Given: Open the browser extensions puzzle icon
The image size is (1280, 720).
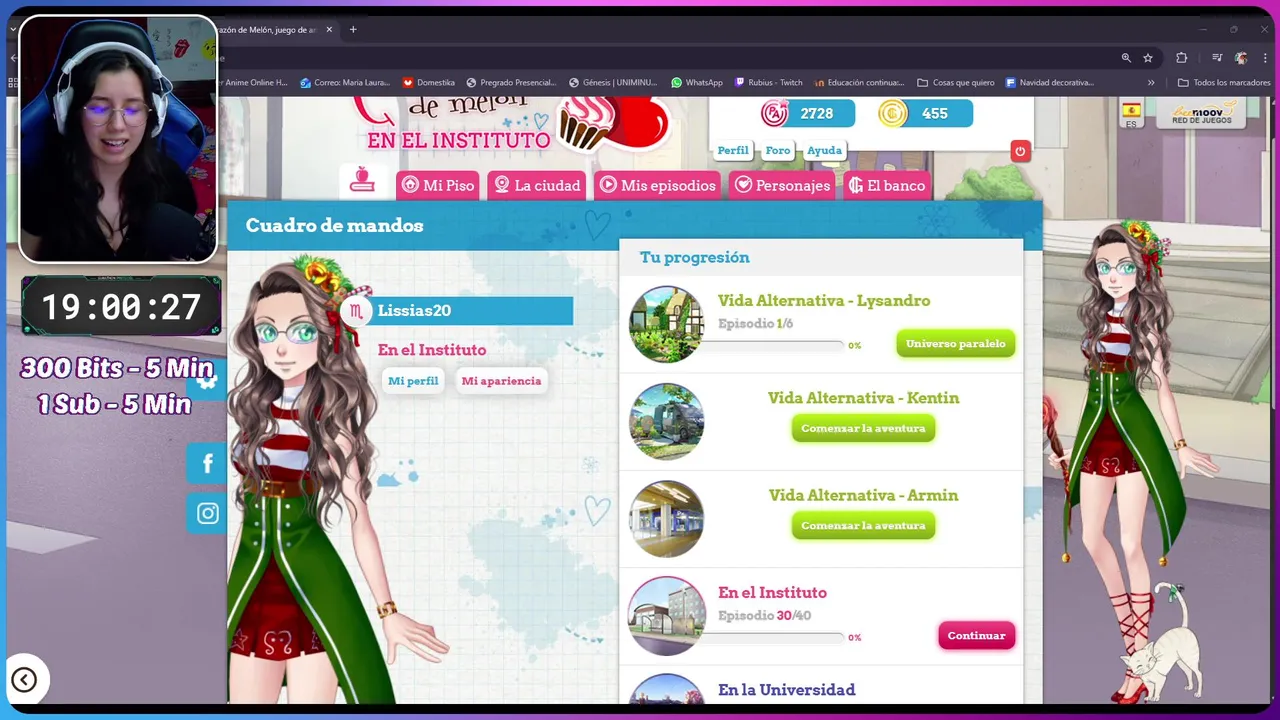Looking at the screenshot, I should [x=1181, y=58].
